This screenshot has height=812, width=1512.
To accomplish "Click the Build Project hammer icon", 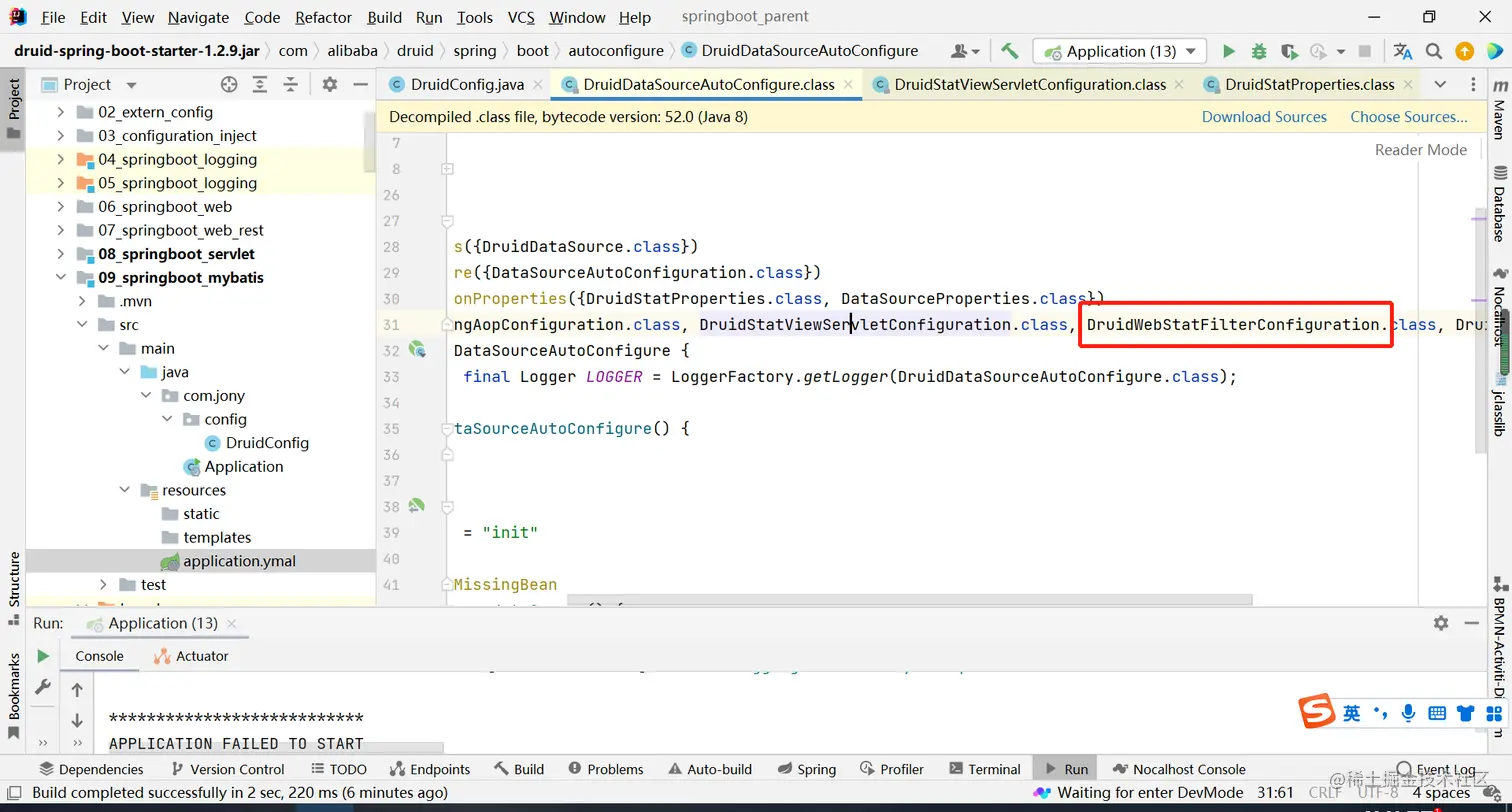I will (1010, 51).
